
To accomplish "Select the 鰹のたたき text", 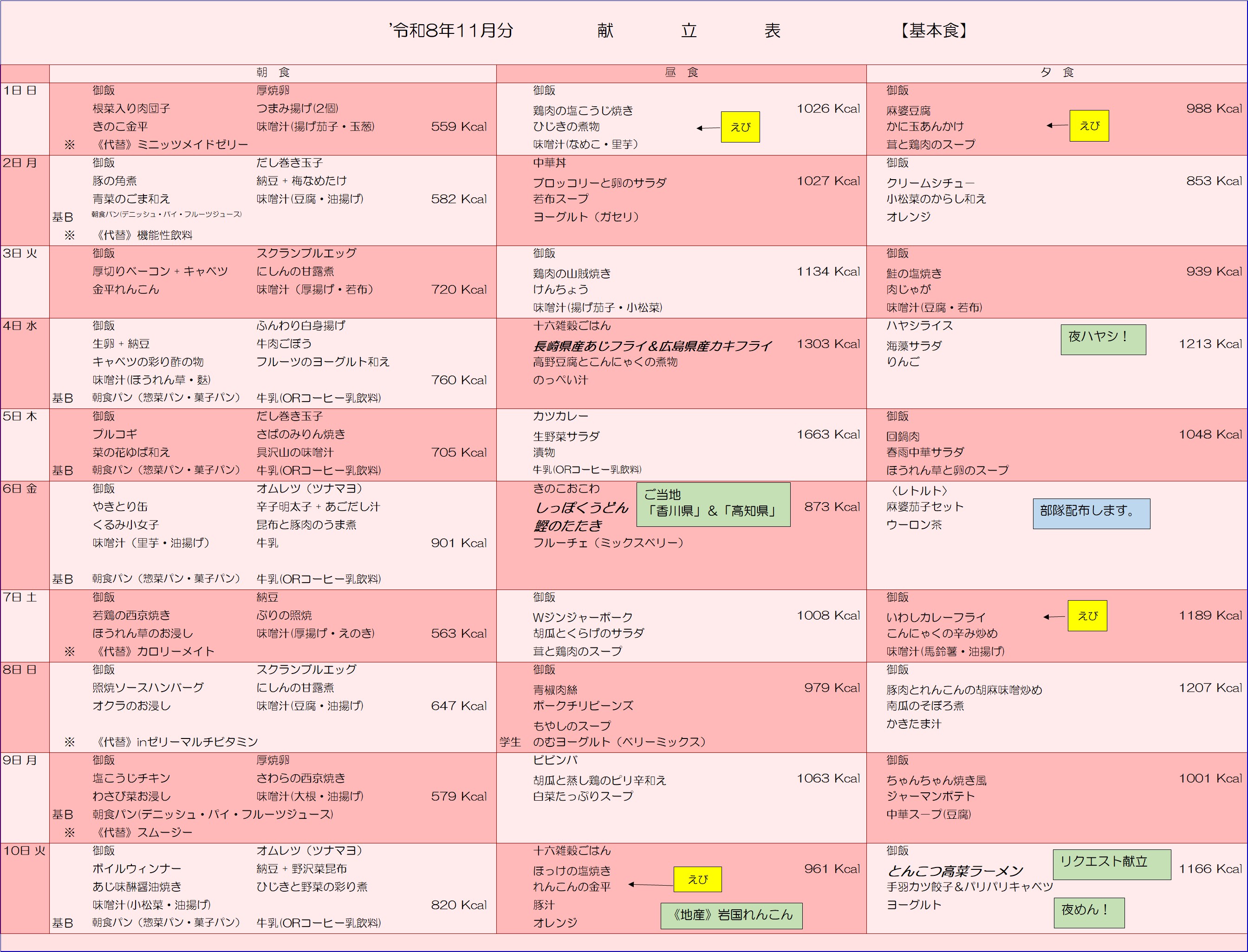I will (567, 526).
